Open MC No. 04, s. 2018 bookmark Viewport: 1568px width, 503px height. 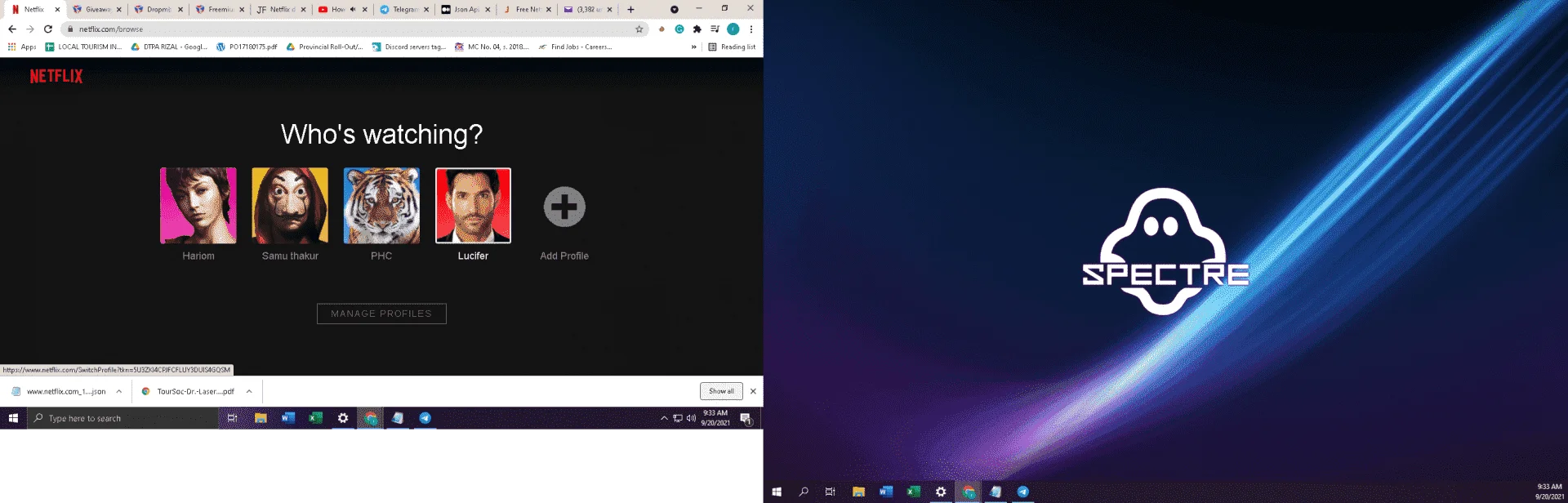tap(492, 47)
